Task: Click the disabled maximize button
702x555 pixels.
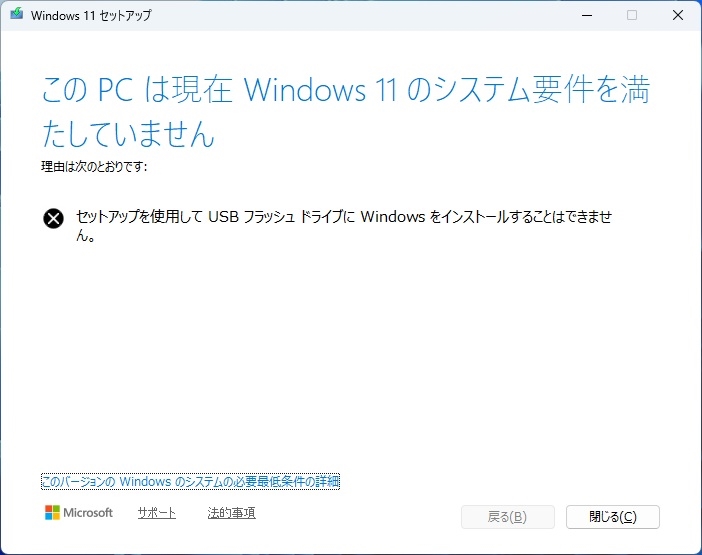Action: [632, 15]
